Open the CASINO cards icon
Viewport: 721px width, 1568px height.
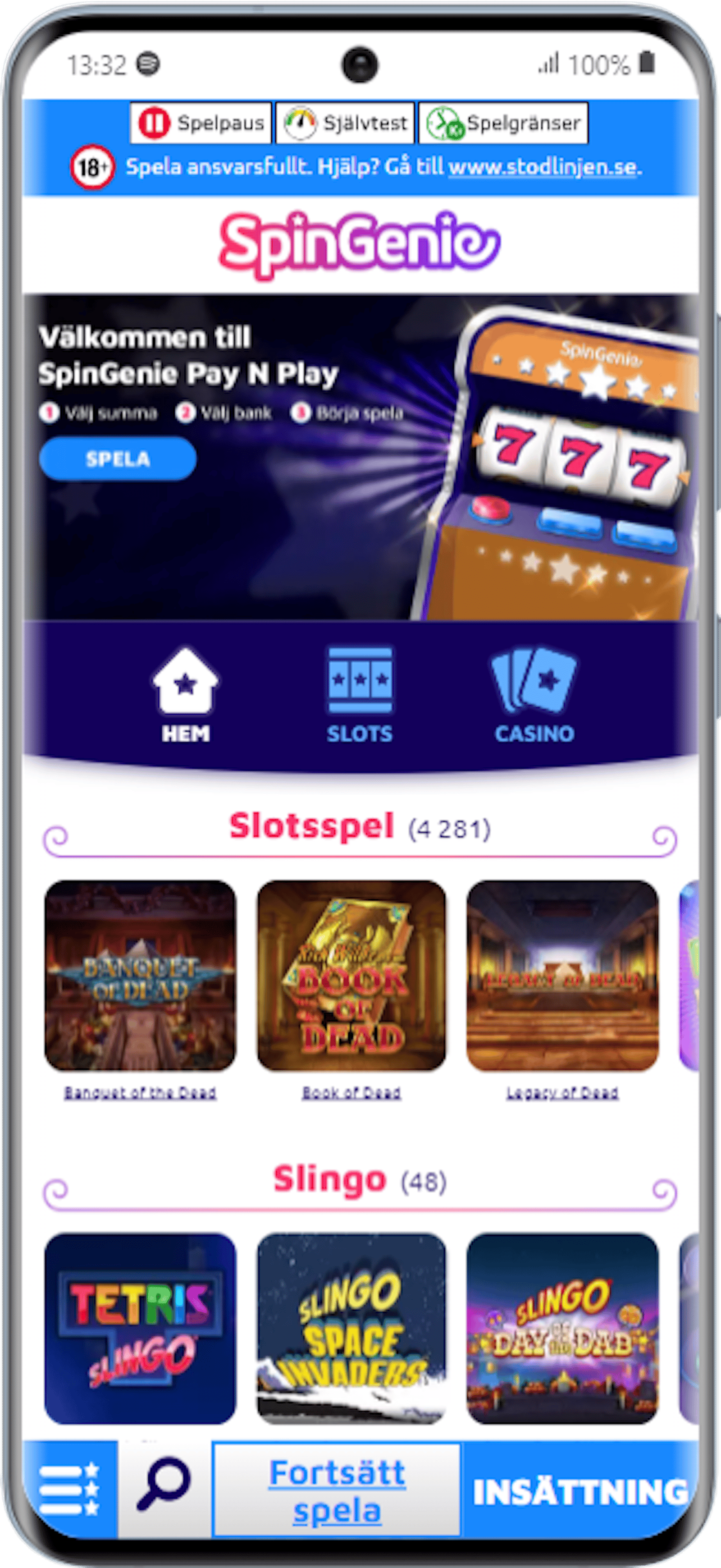coord(534,695)
